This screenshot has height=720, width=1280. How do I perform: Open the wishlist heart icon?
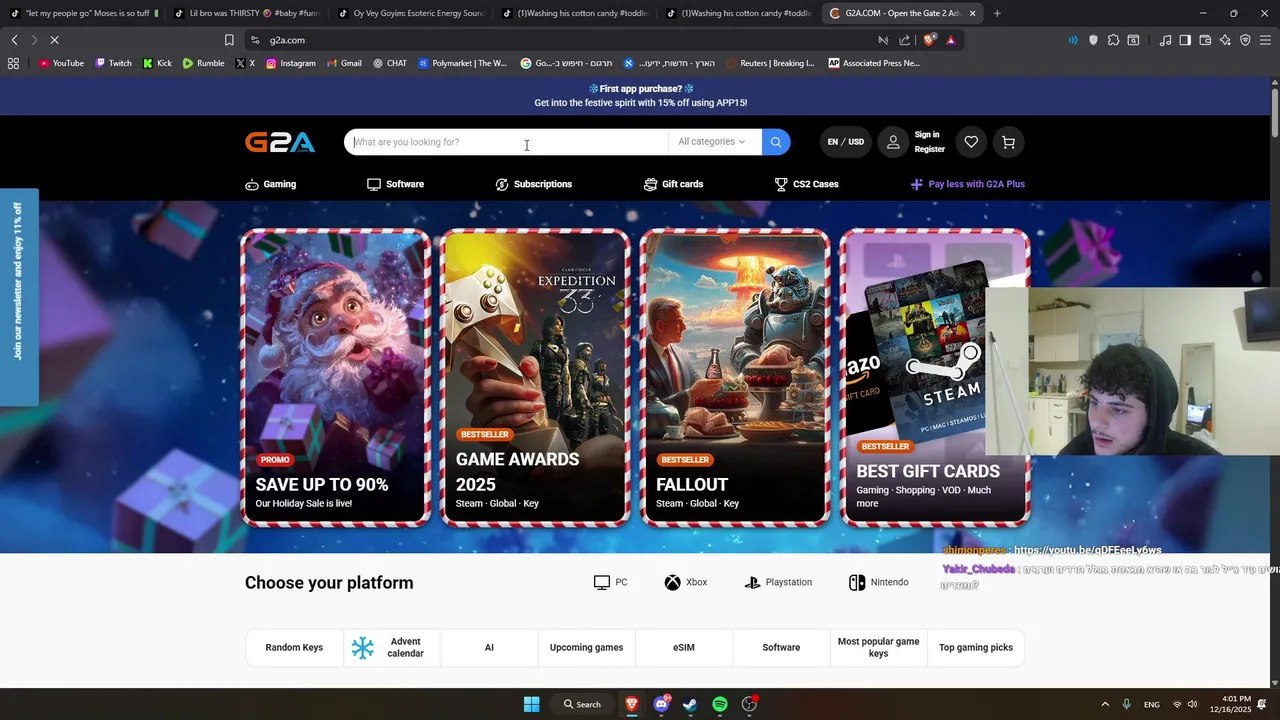(971, 142)
